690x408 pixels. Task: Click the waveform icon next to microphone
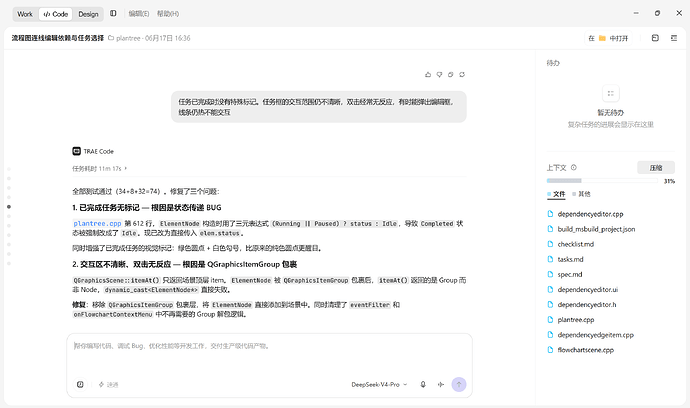coord(440,384)
